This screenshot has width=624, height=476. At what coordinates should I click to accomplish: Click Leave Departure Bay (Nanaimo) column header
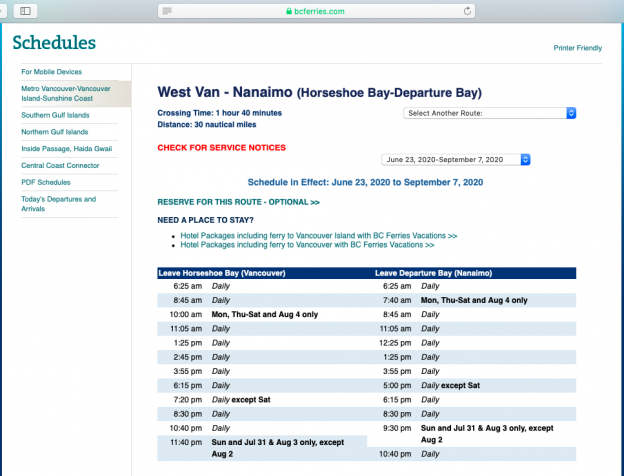434,273
